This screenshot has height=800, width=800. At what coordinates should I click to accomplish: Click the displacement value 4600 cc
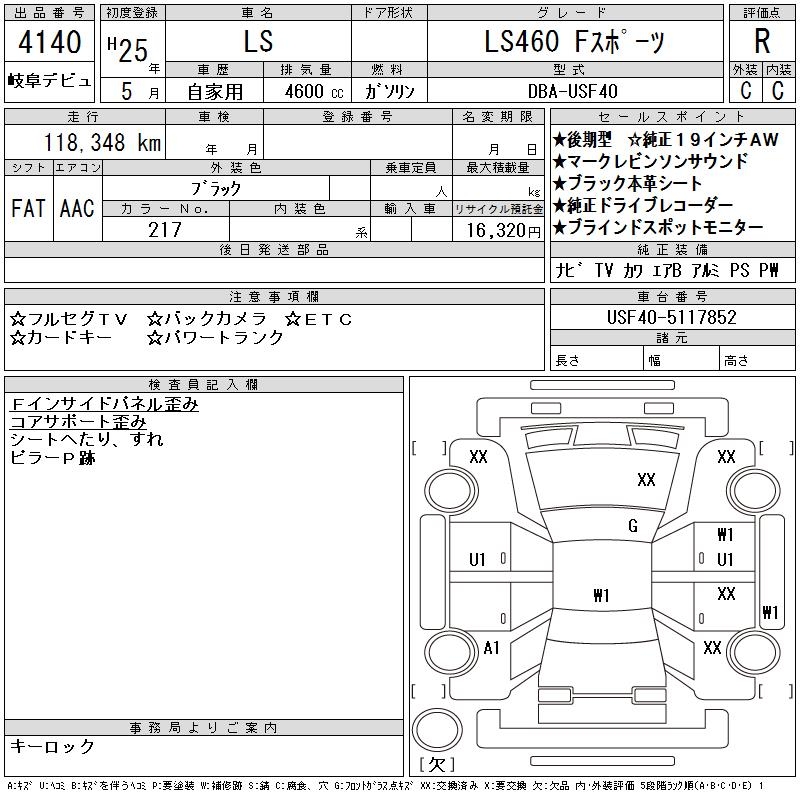(314, 92)
